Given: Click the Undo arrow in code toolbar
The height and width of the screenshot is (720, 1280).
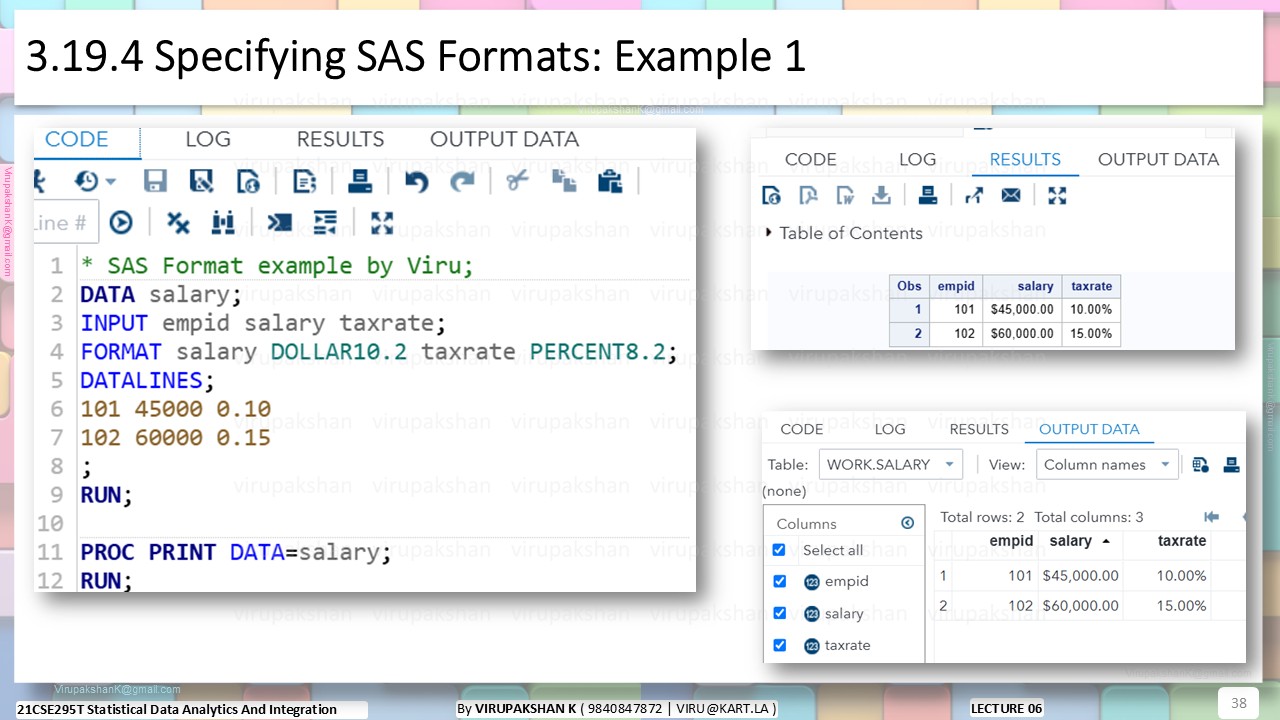Looking at the screenshot, I should click(x=416, y=181).
